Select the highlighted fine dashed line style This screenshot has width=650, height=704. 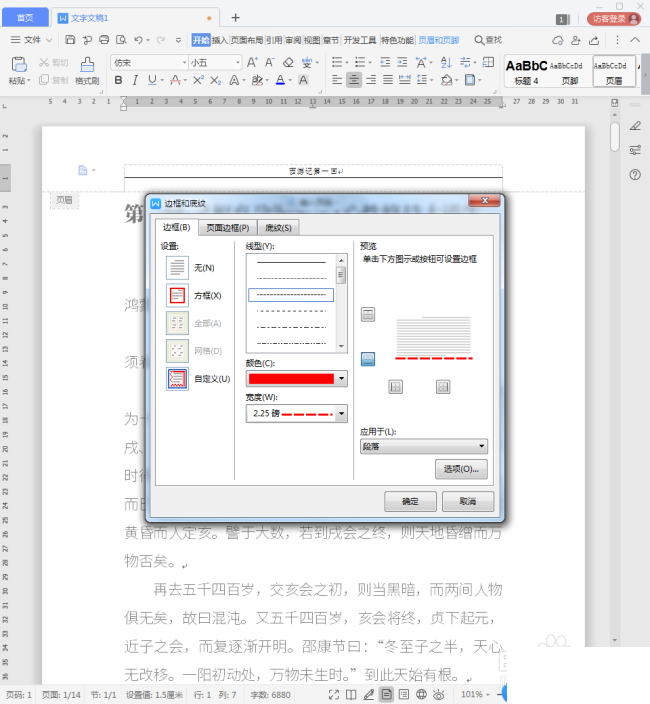(291, 295)
